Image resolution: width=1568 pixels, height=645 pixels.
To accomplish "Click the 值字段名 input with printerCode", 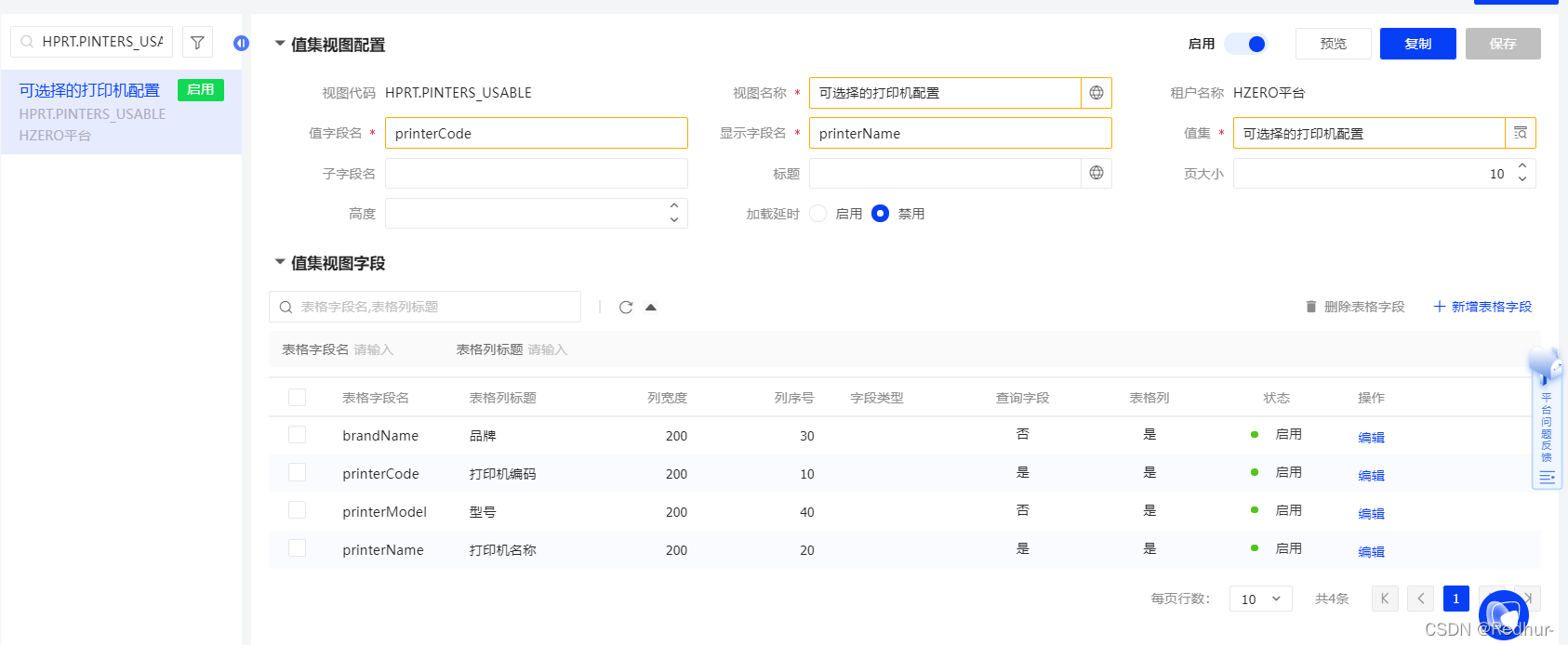I will click(537, 133).
